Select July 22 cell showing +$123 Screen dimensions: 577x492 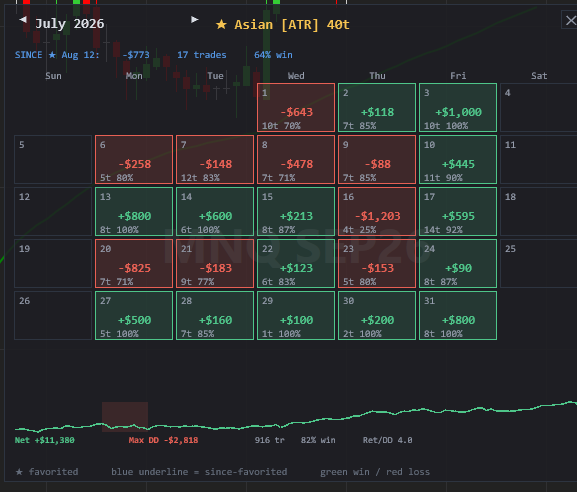coord(296,263)
